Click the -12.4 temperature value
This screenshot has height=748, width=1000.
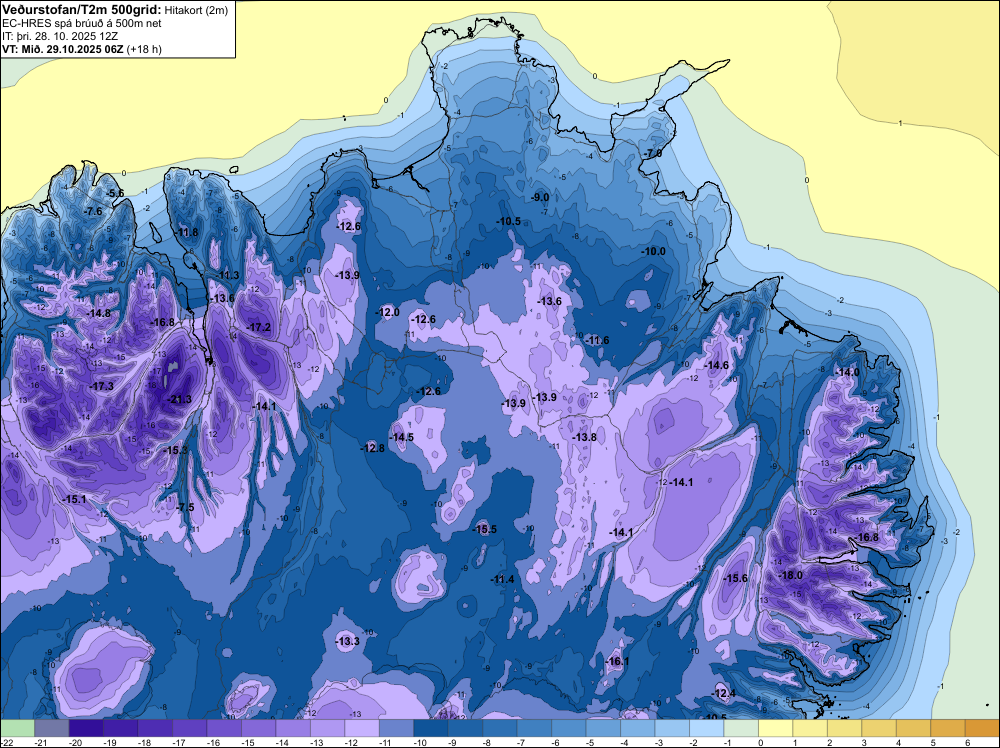724,693
